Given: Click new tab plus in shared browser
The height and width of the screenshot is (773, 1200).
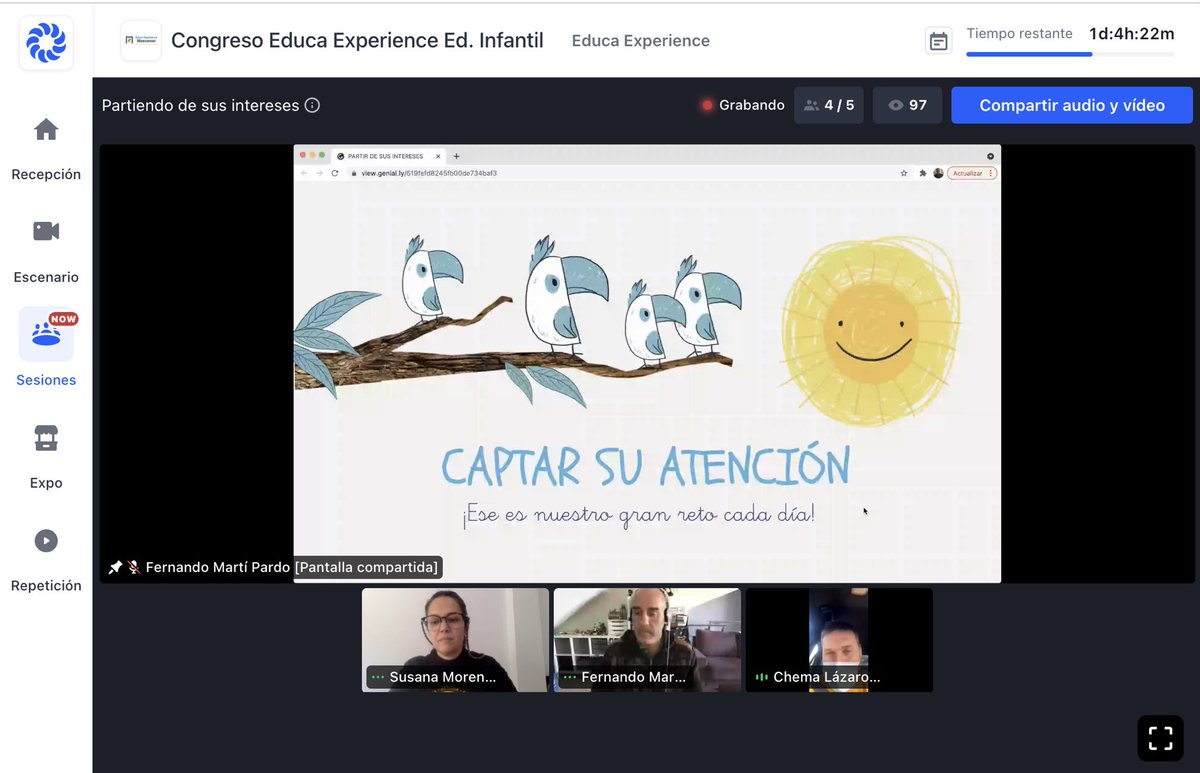Looking at the screenshot, I should click(457, 156).
